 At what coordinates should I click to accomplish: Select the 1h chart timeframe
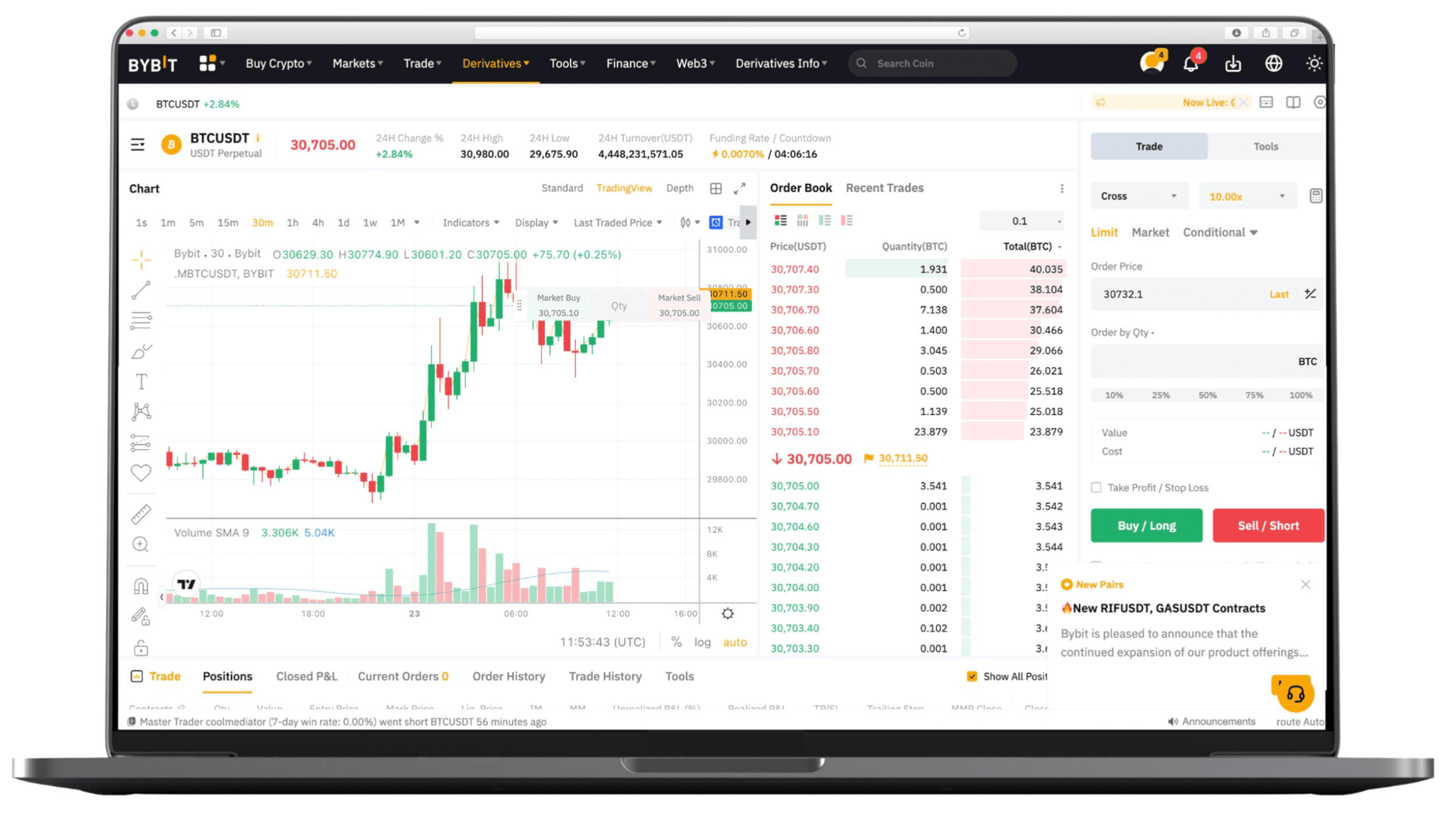tap(292, 222)
